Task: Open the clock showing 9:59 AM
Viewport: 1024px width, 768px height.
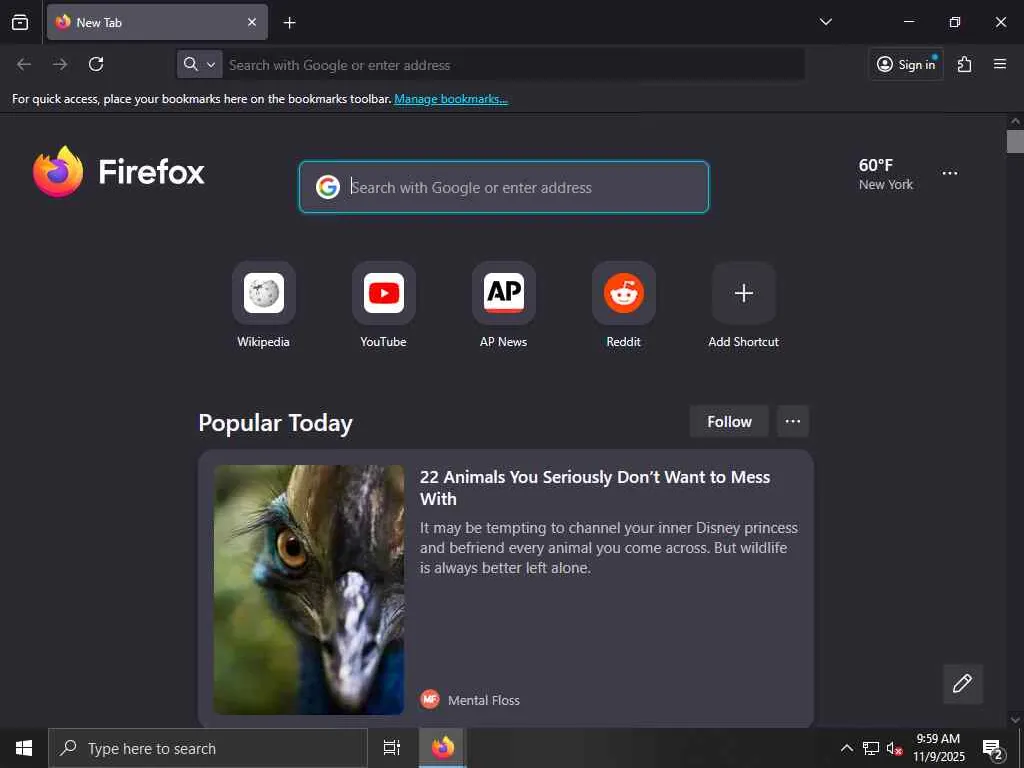Action: click(x=938, y=748)
